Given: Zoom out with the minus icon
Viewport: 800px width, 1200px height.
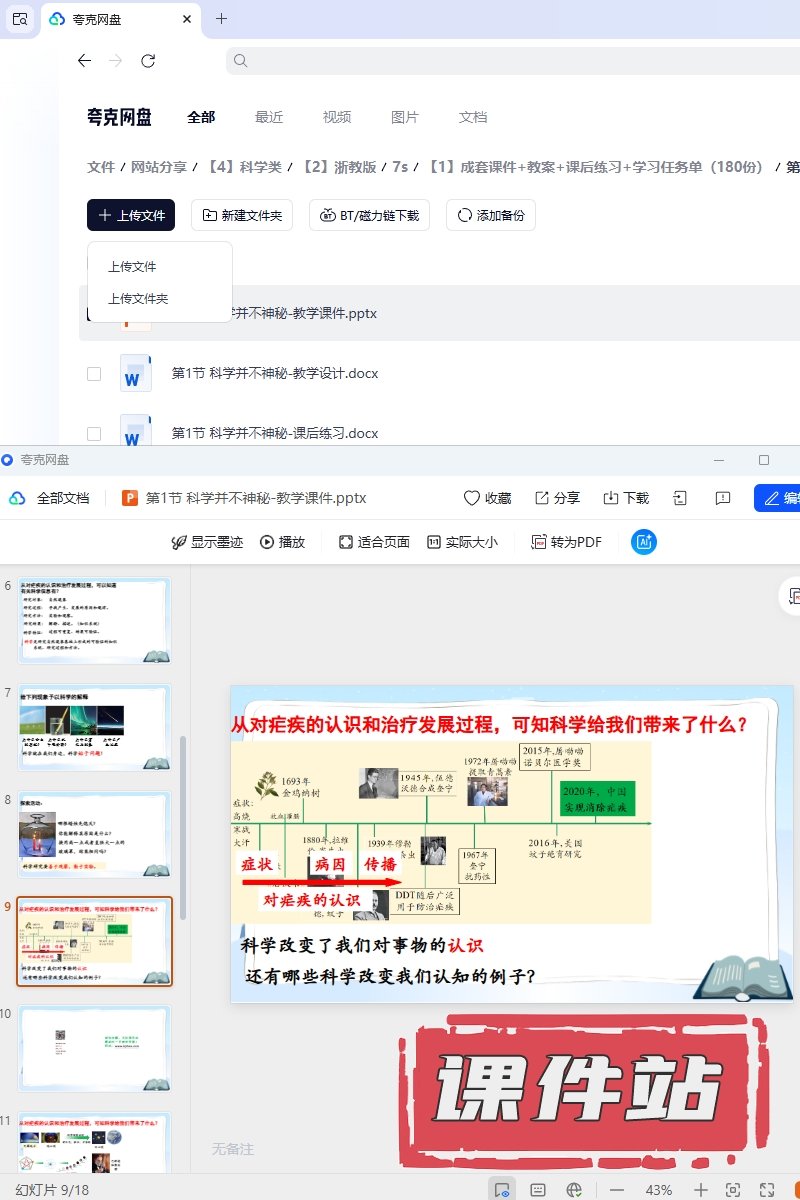Looking at the screenshot, I should click(x=617, y=1190).
